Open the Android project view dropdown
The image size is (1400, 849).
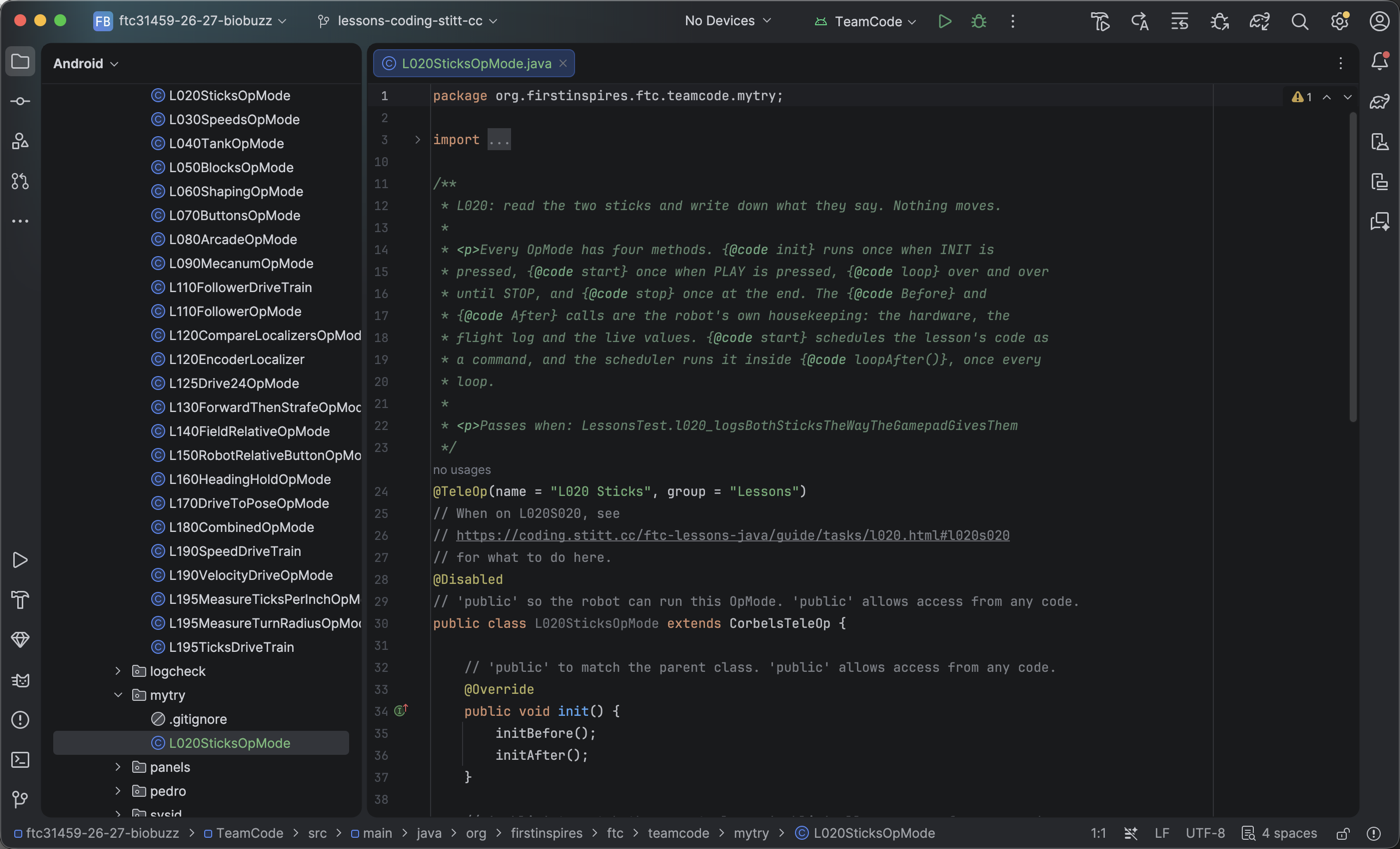click(86, 63)
